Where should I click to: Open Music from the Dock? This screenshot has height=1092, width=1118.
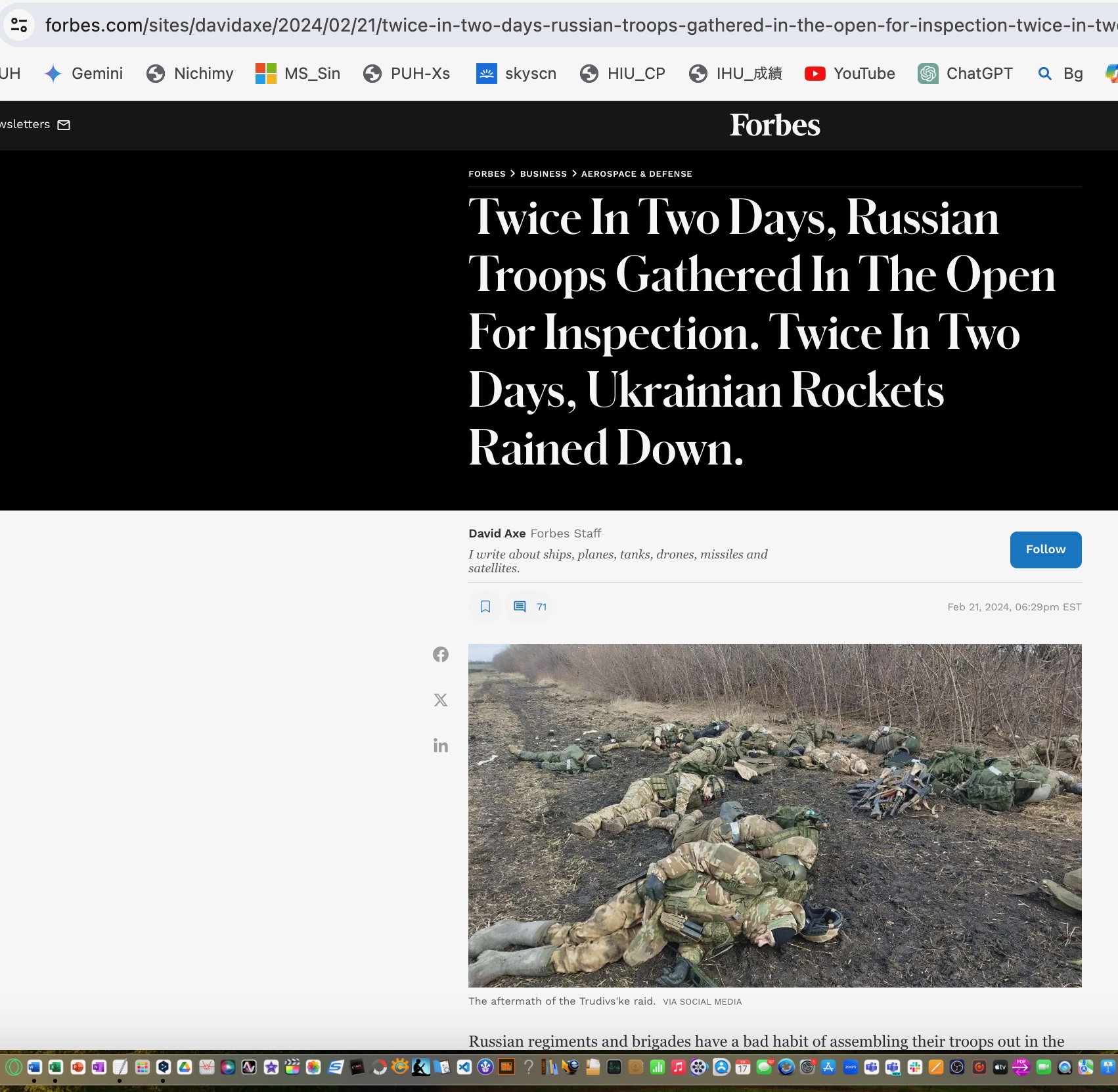click(679, 1067)
